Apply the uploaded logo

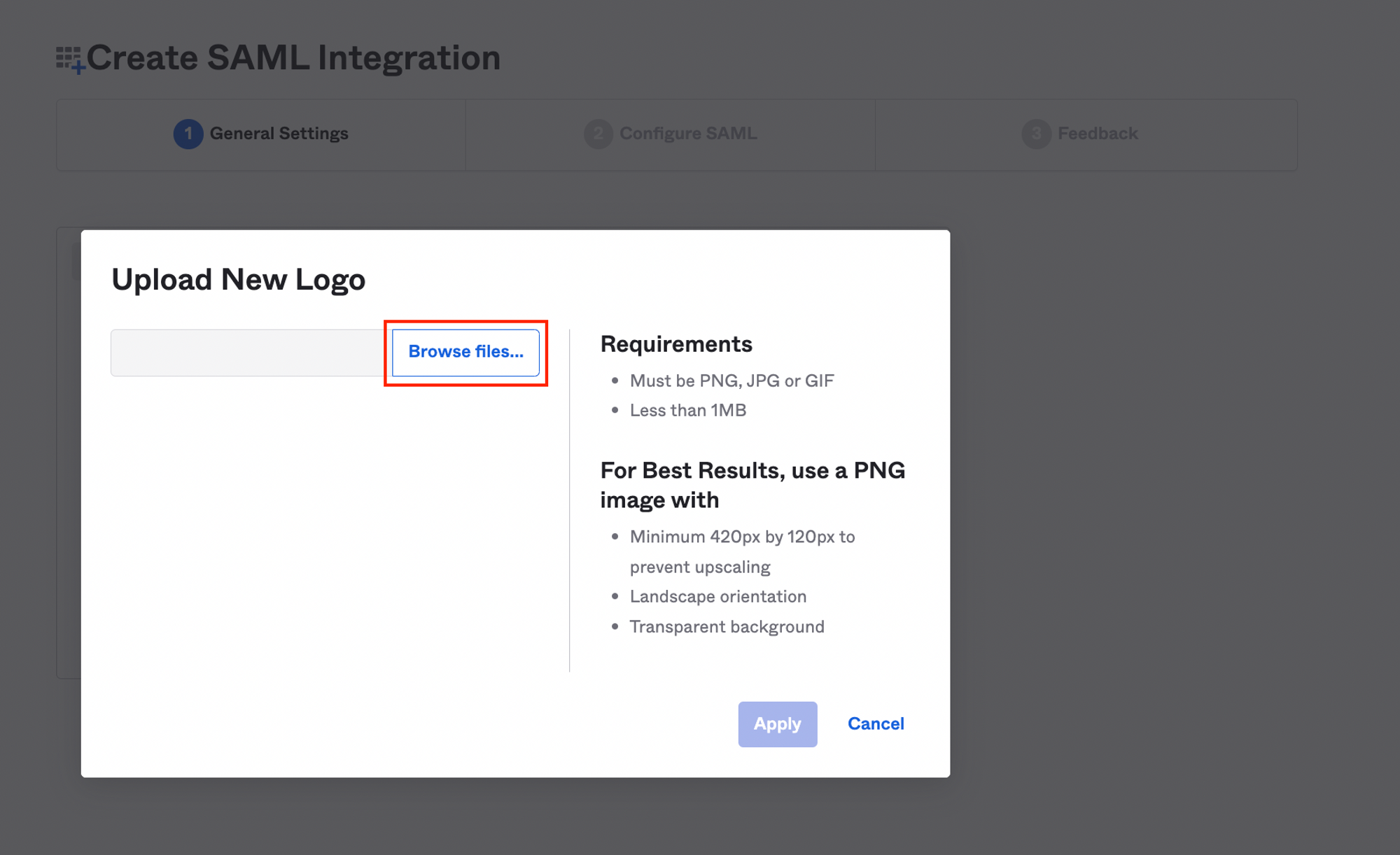tap(777, 724)
